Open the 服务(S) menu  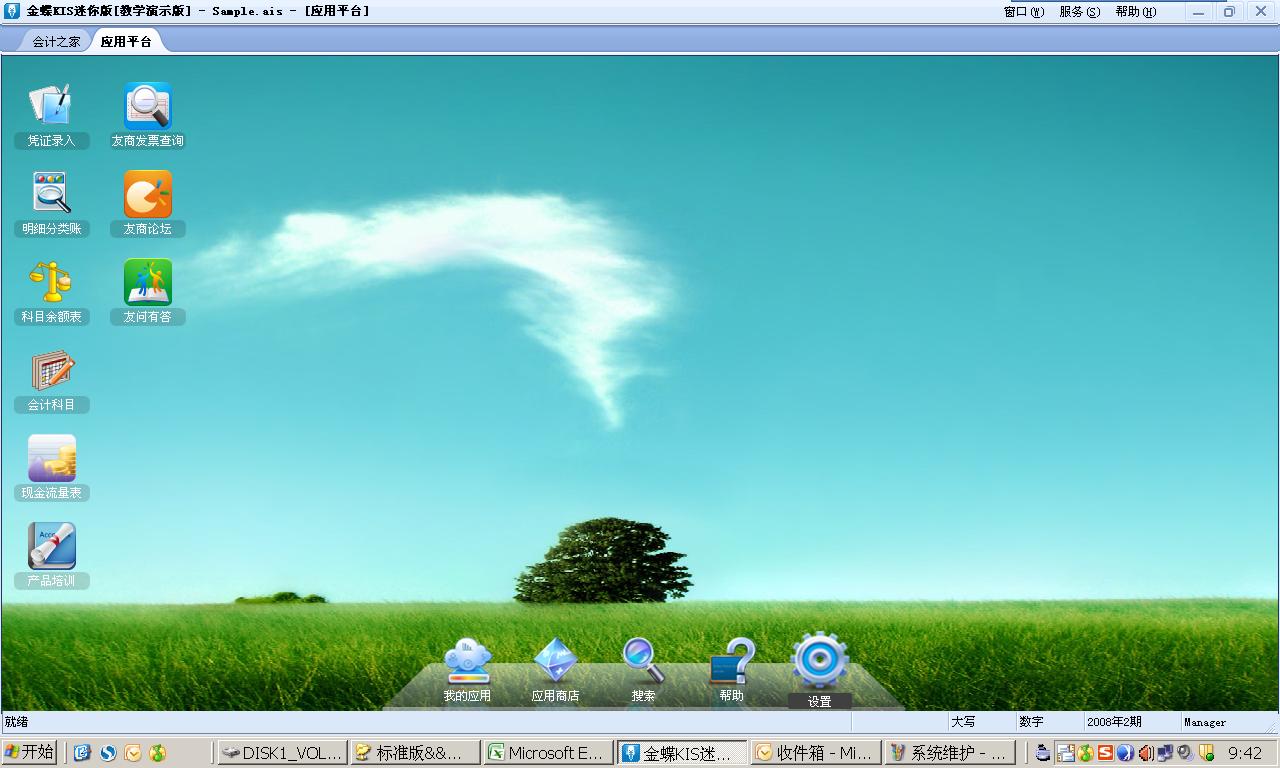1080,12
